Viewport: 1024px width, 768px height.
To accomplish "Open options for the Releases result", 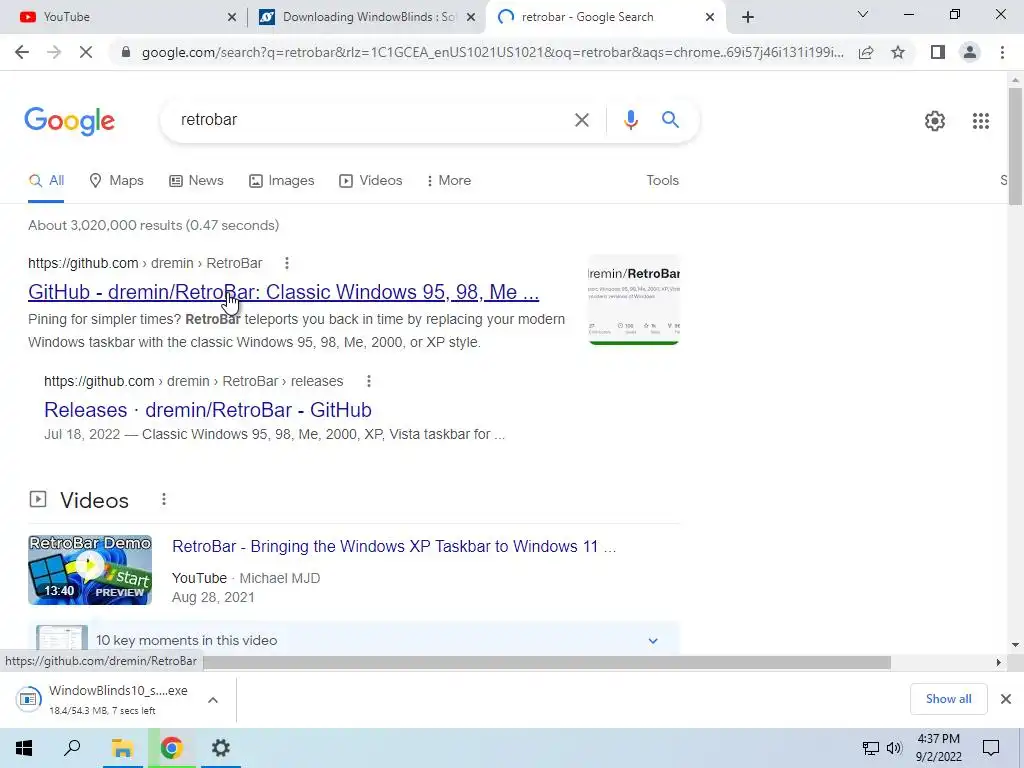I will [368, 381].
